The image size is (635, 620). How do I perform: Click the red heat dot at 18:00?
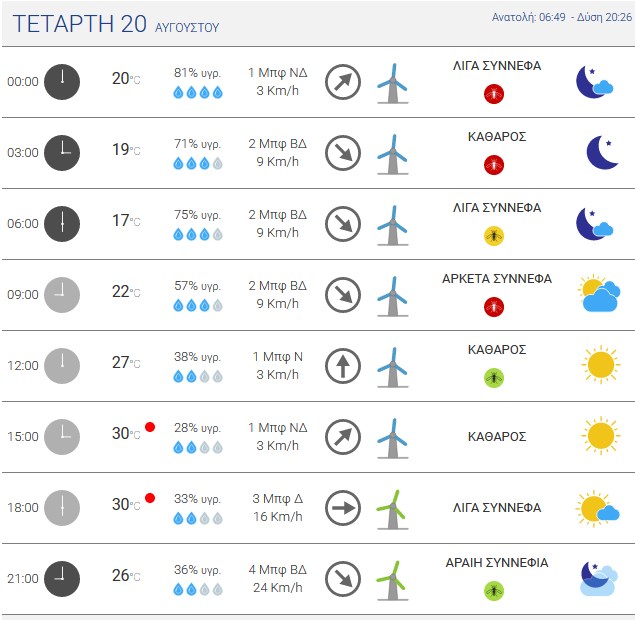[x=150, y=498]
